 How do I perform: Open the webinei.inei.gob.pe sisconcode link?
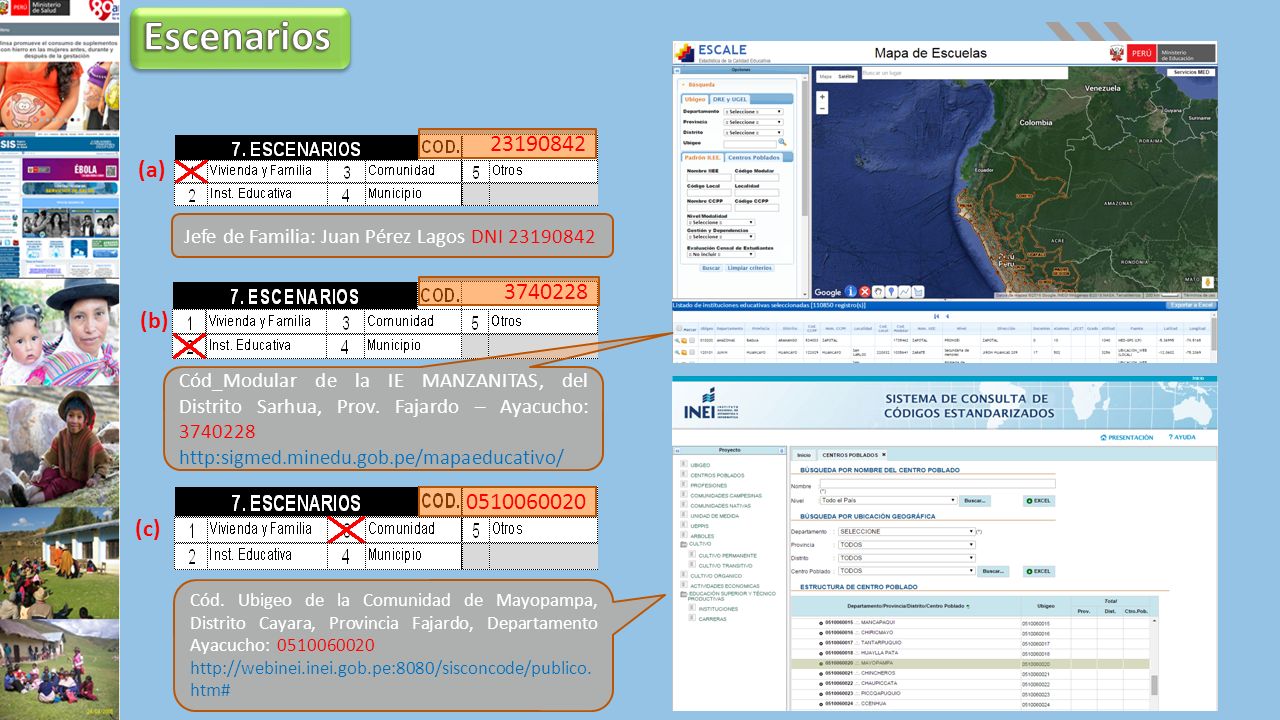click(x=390, y=678)
